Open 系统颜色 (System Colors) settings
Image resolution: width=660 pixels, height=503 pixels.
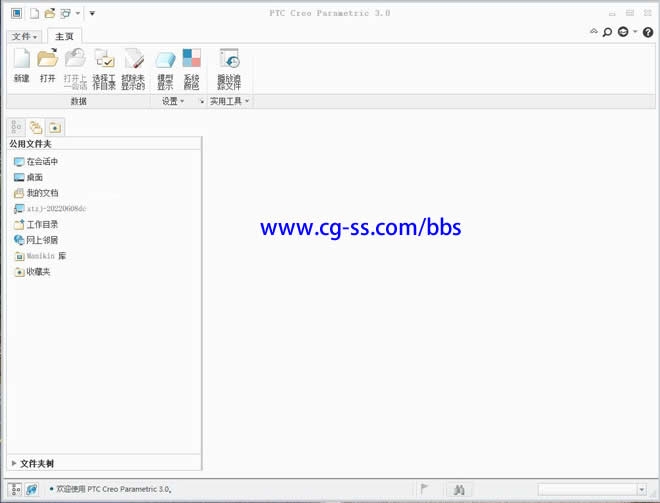191,67
